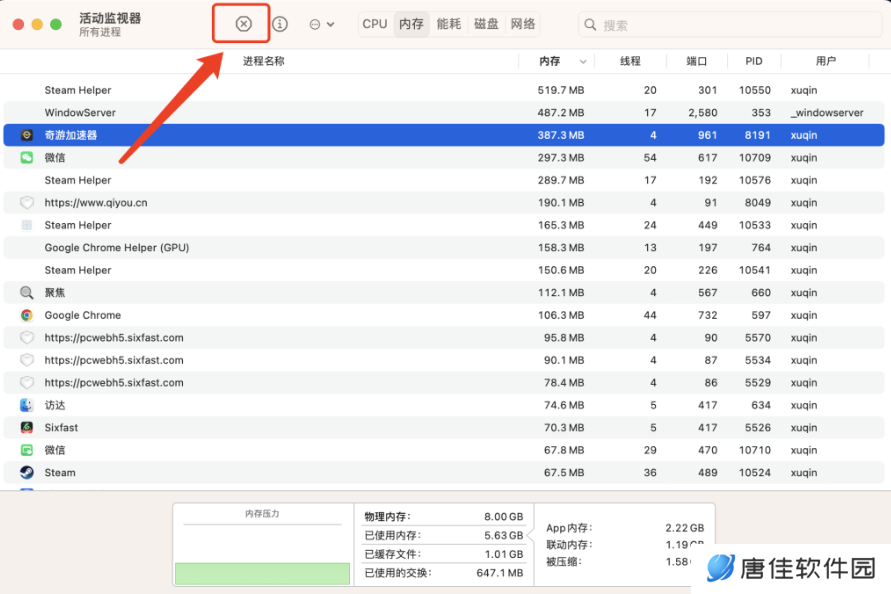This screenshot has height=594, width=891.
Task: Show the 网络 tab
Action: pos(523,24)
